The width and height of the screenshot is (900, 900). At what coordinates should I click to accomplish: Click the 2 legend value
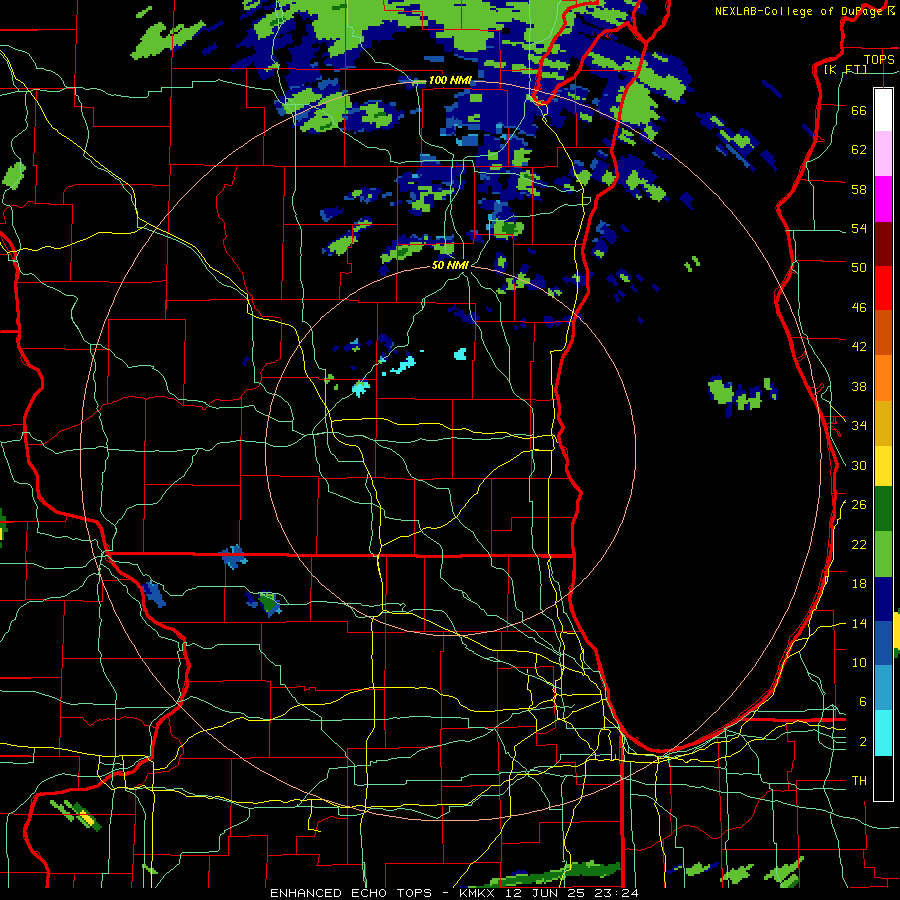pos(863,742)
